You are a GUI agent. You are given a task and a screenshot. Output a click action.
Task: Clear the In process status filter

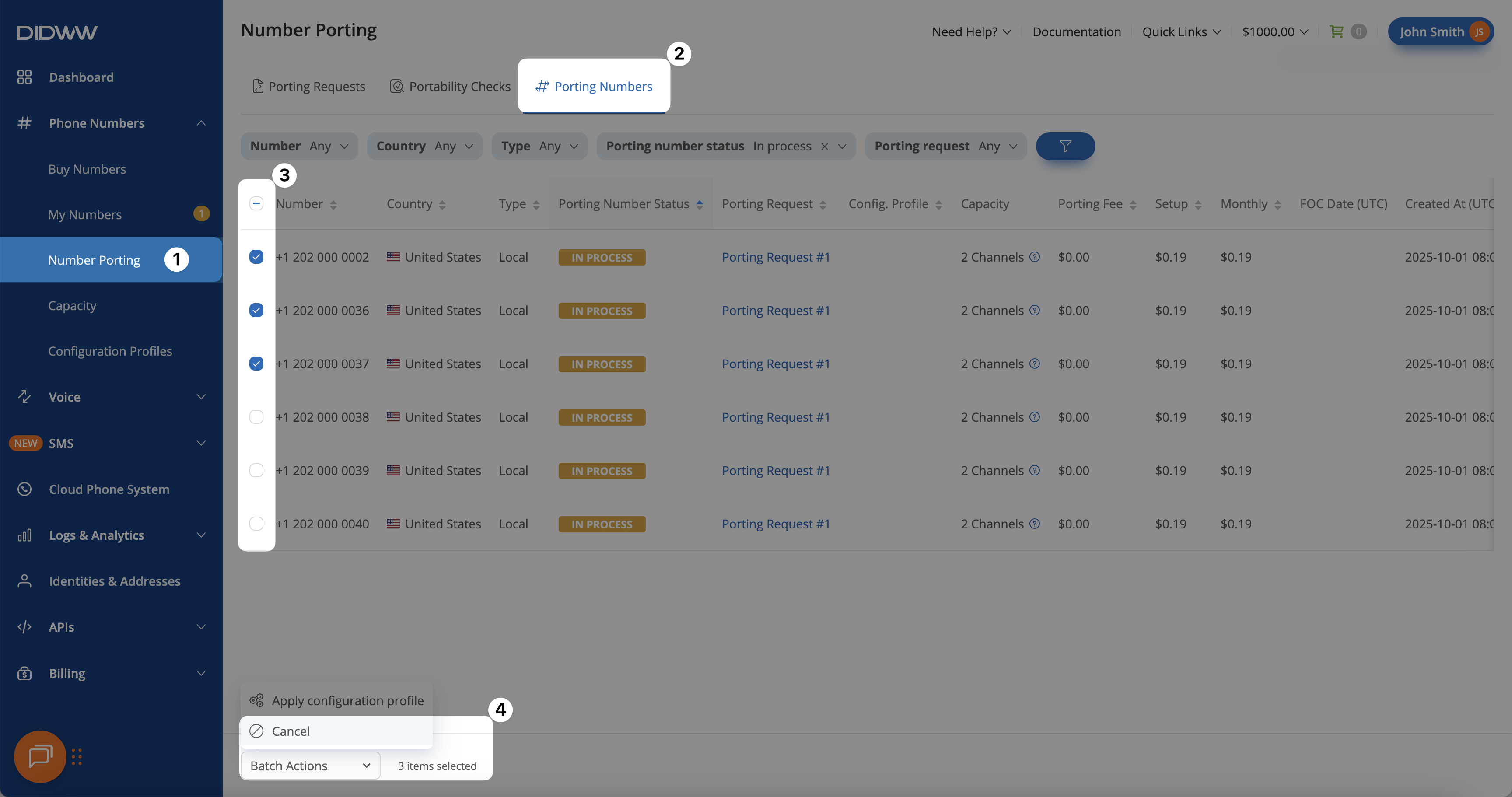[x=825, y=147]
